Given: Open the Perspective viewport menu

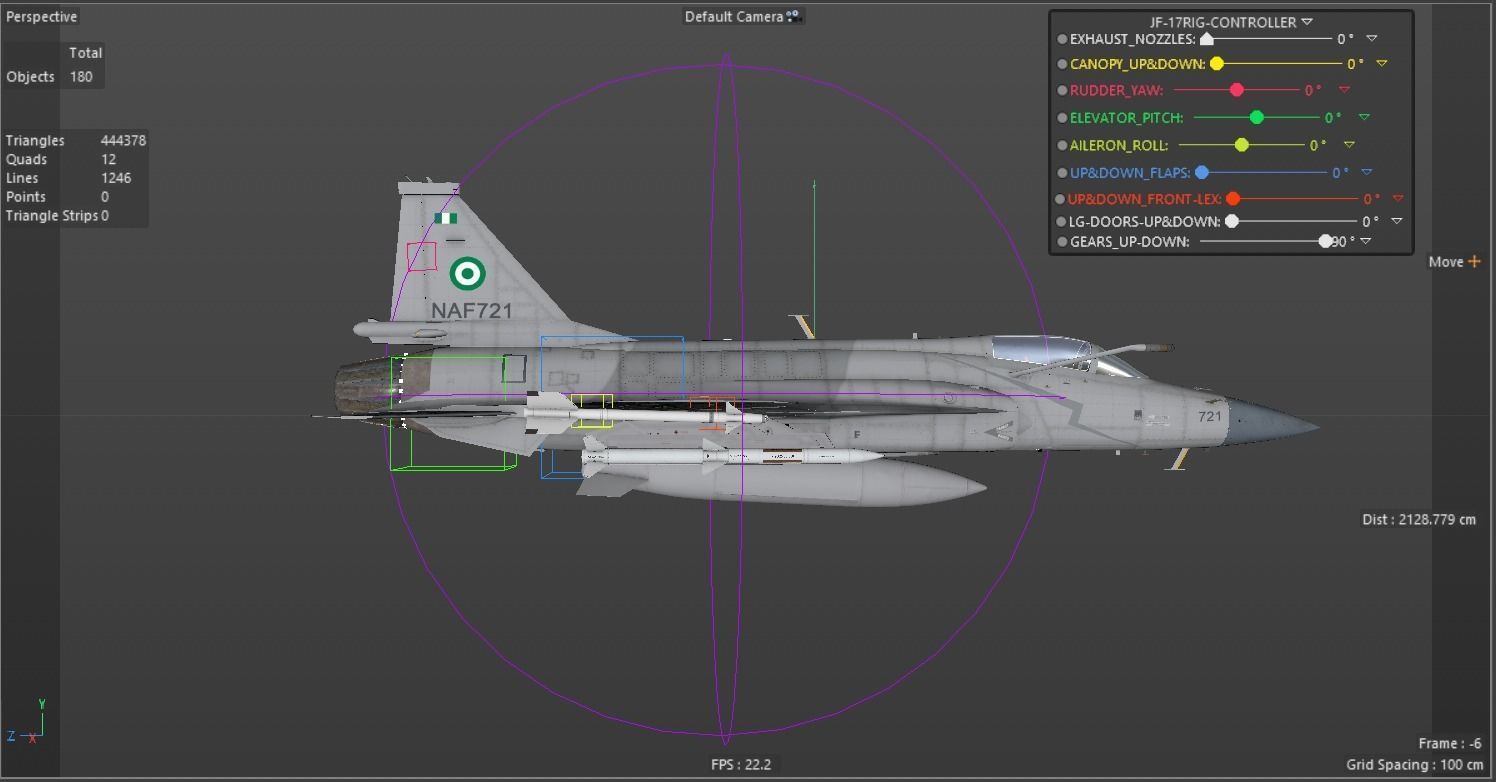Looking at the screenshot, I should (x=41, y=17).
